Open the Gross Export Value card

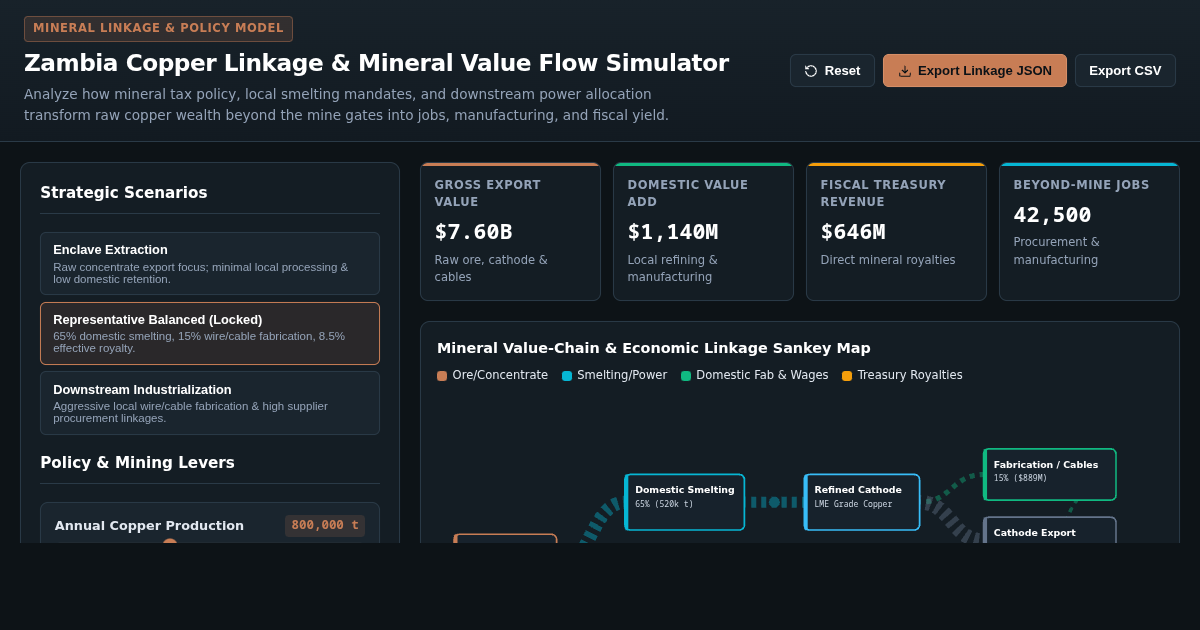(510, 232)
